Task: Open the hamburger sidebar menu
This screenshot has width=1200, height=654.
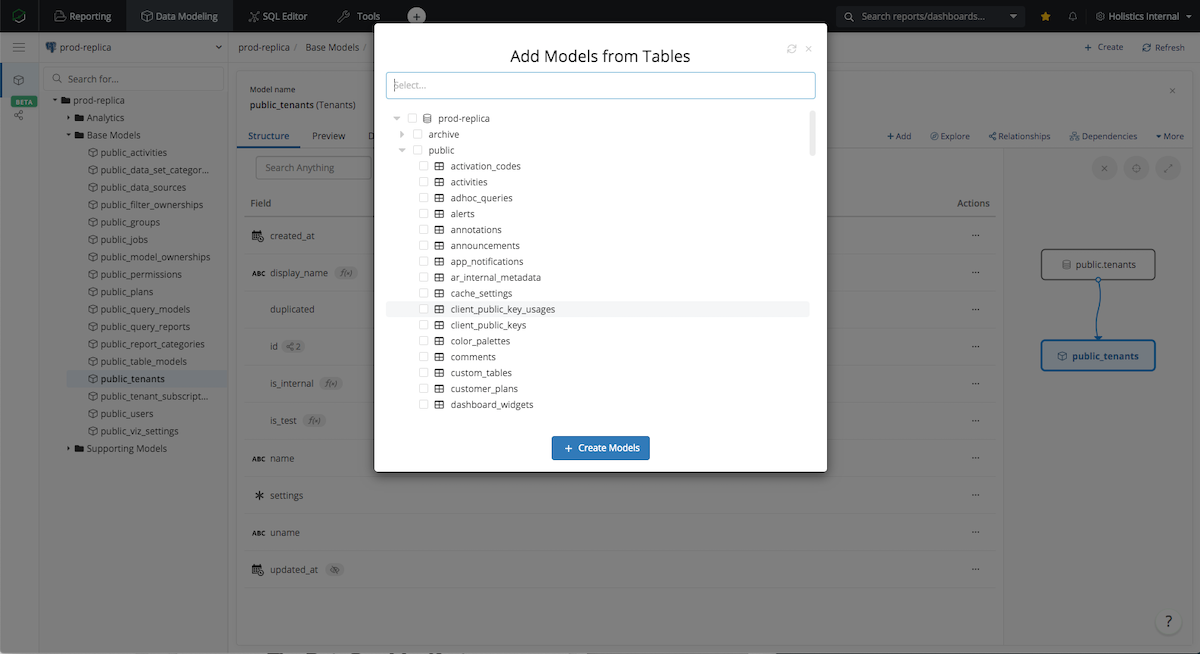Action: (x=19, y=47)
